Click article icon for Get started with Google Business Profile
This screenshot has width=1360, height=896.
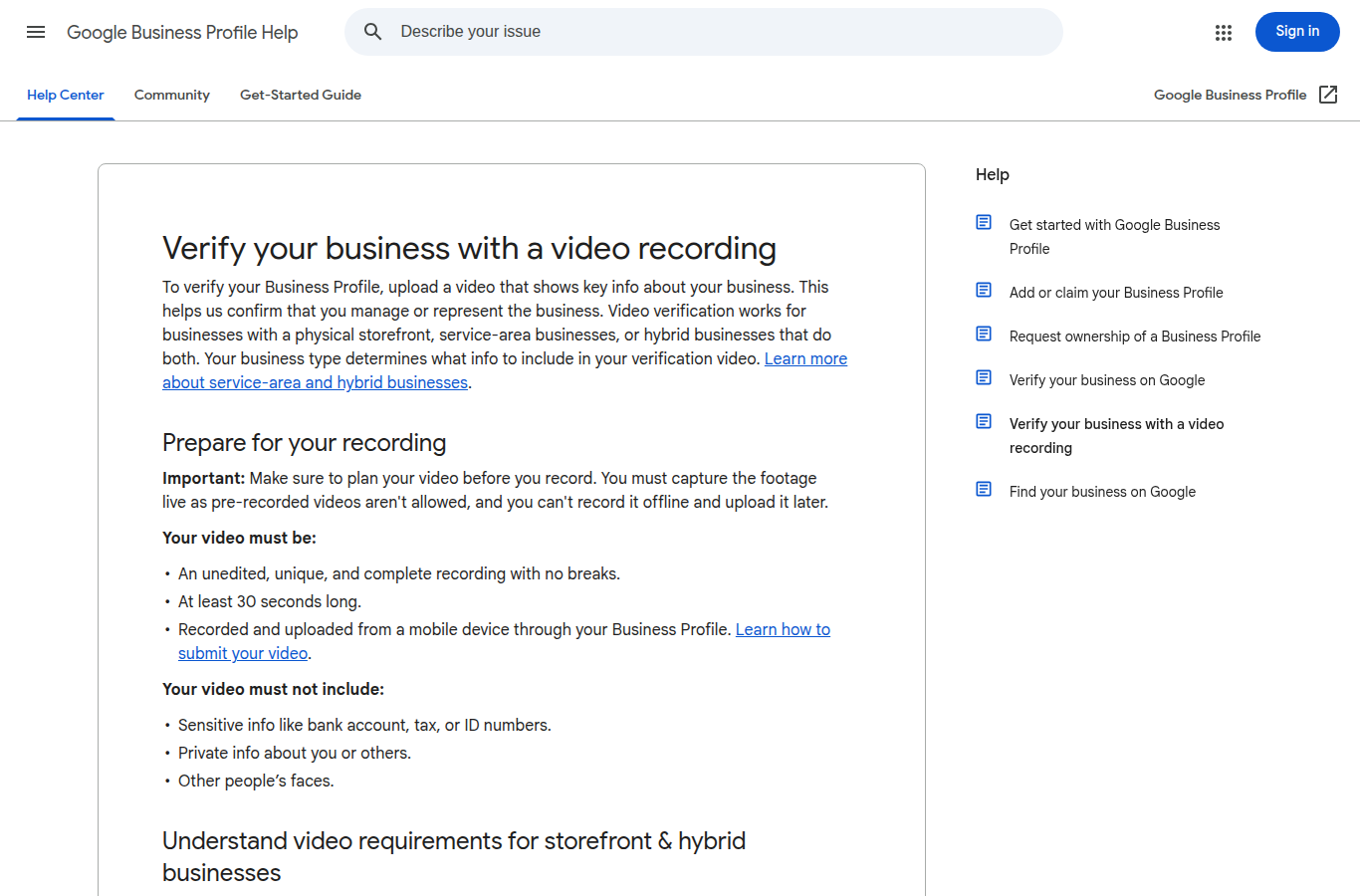click(984, 222)
